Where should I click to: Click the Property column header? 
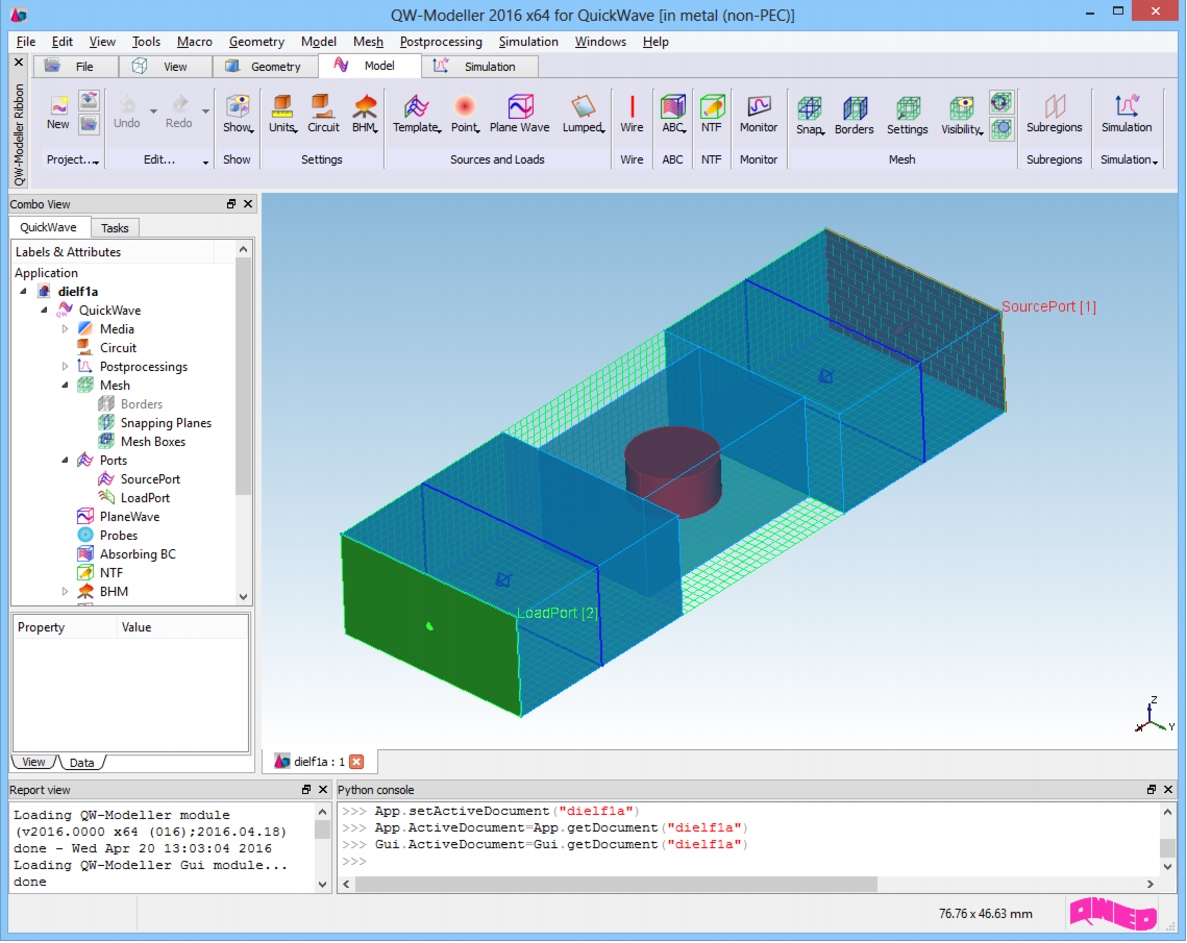tap(65, 627)
